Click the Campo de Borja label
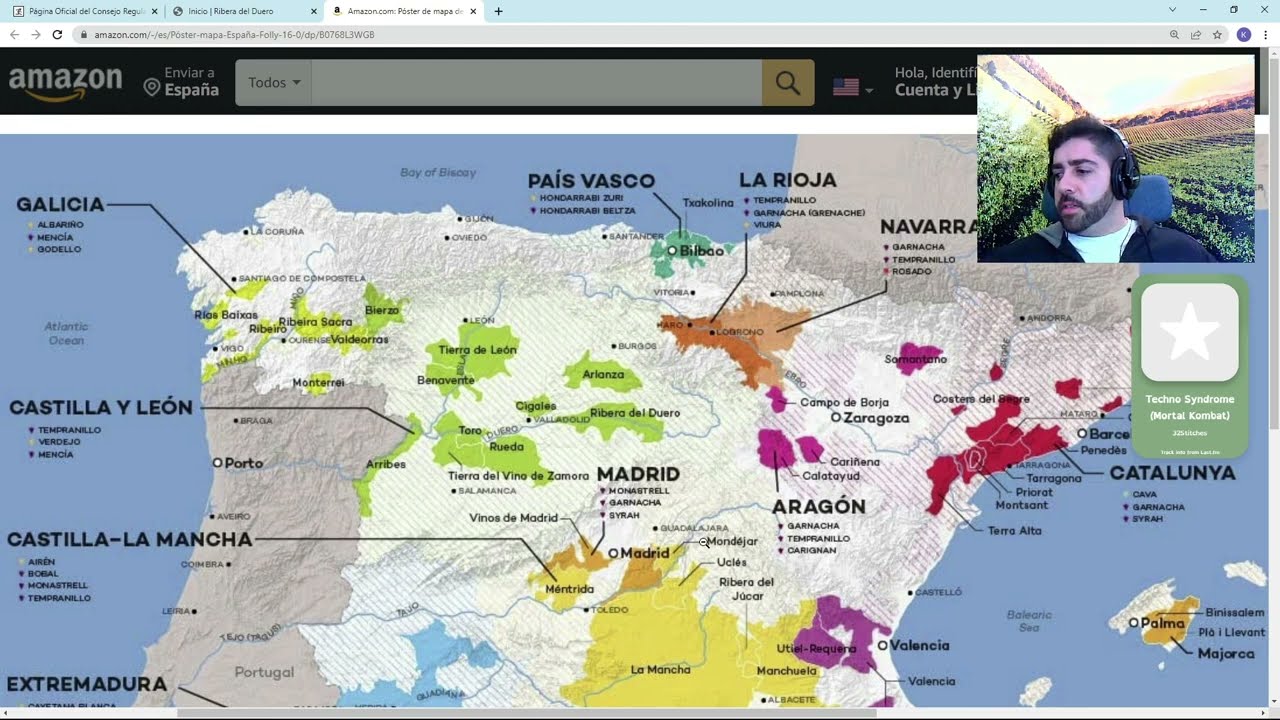This screenshot has width=1280, height=720. pos(844,403)
